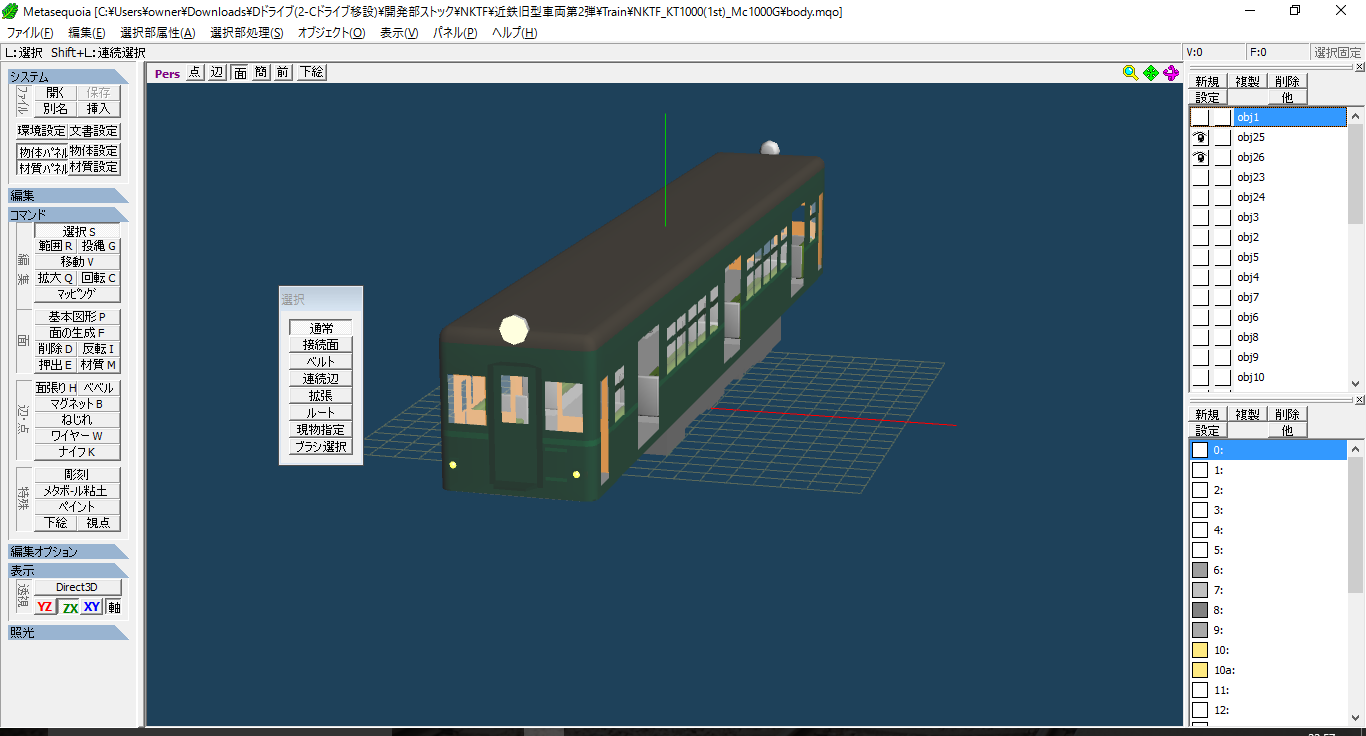The height and width of the screenshot is (736, 1366).
Task: Click 新規 in the object panel
Action: point(1207,81)
